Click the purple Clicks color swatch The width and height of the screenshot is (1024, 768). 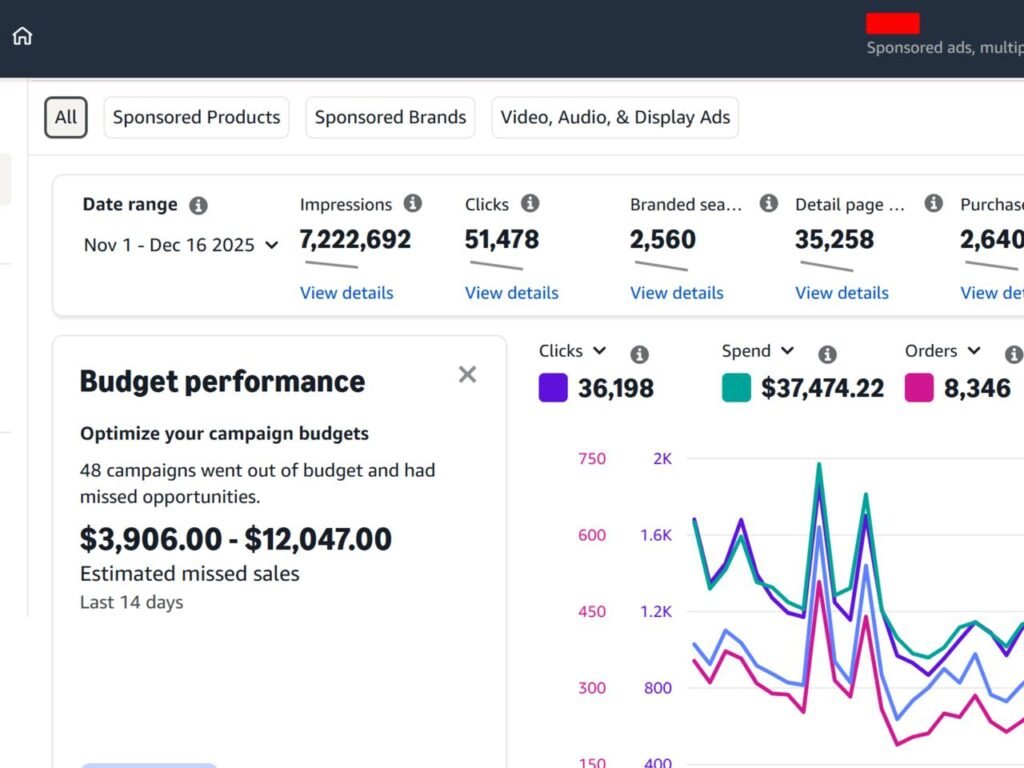tap(553, 387)
